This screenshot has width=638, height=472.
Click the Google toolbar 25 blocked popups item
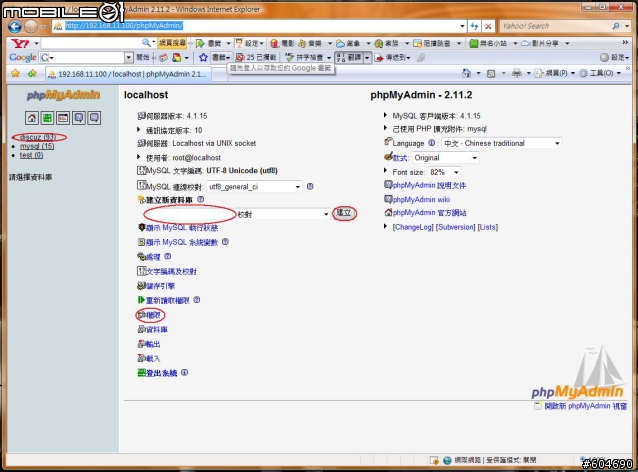click(256, 58)
